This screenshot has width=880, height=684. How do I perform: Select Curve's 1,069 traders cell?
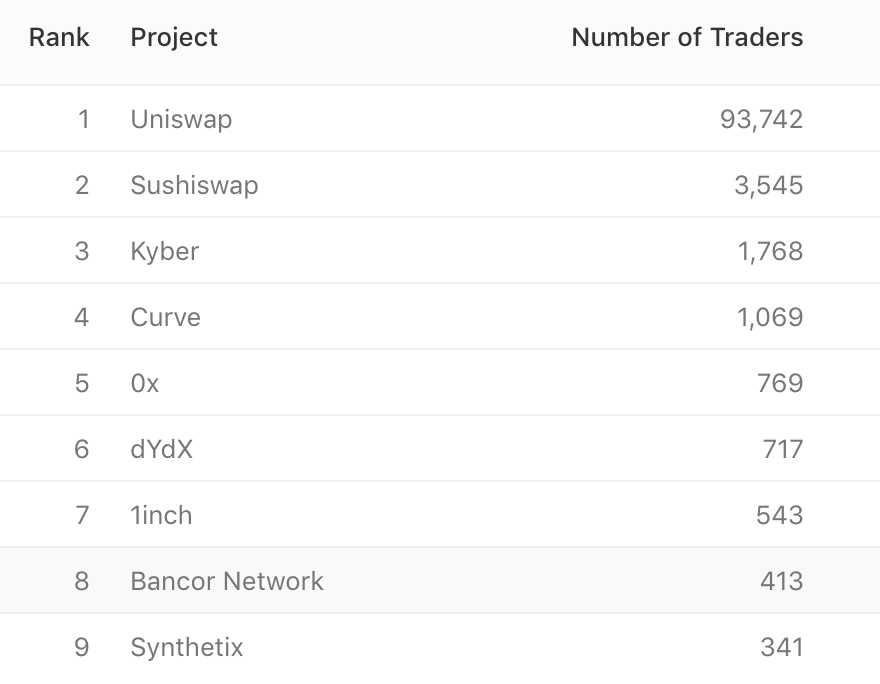(x=770, y=317)
